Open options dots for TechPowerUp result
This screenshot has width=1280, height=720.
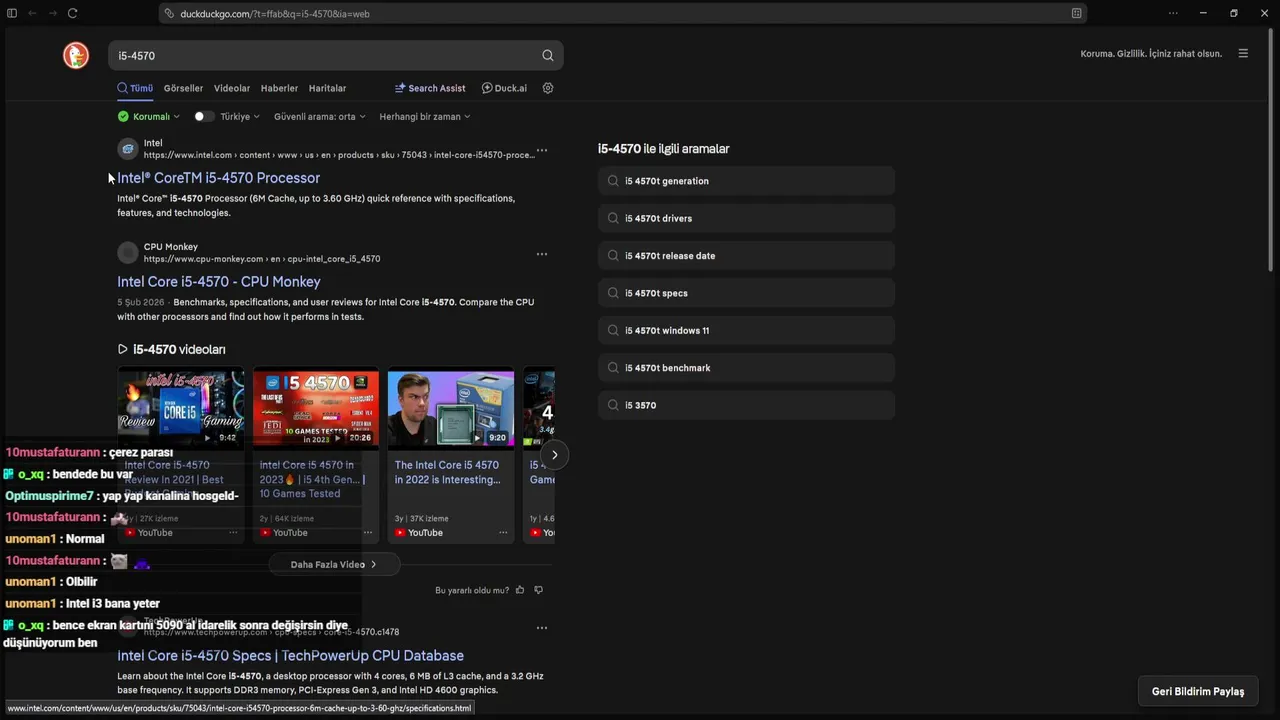point(542,628)
